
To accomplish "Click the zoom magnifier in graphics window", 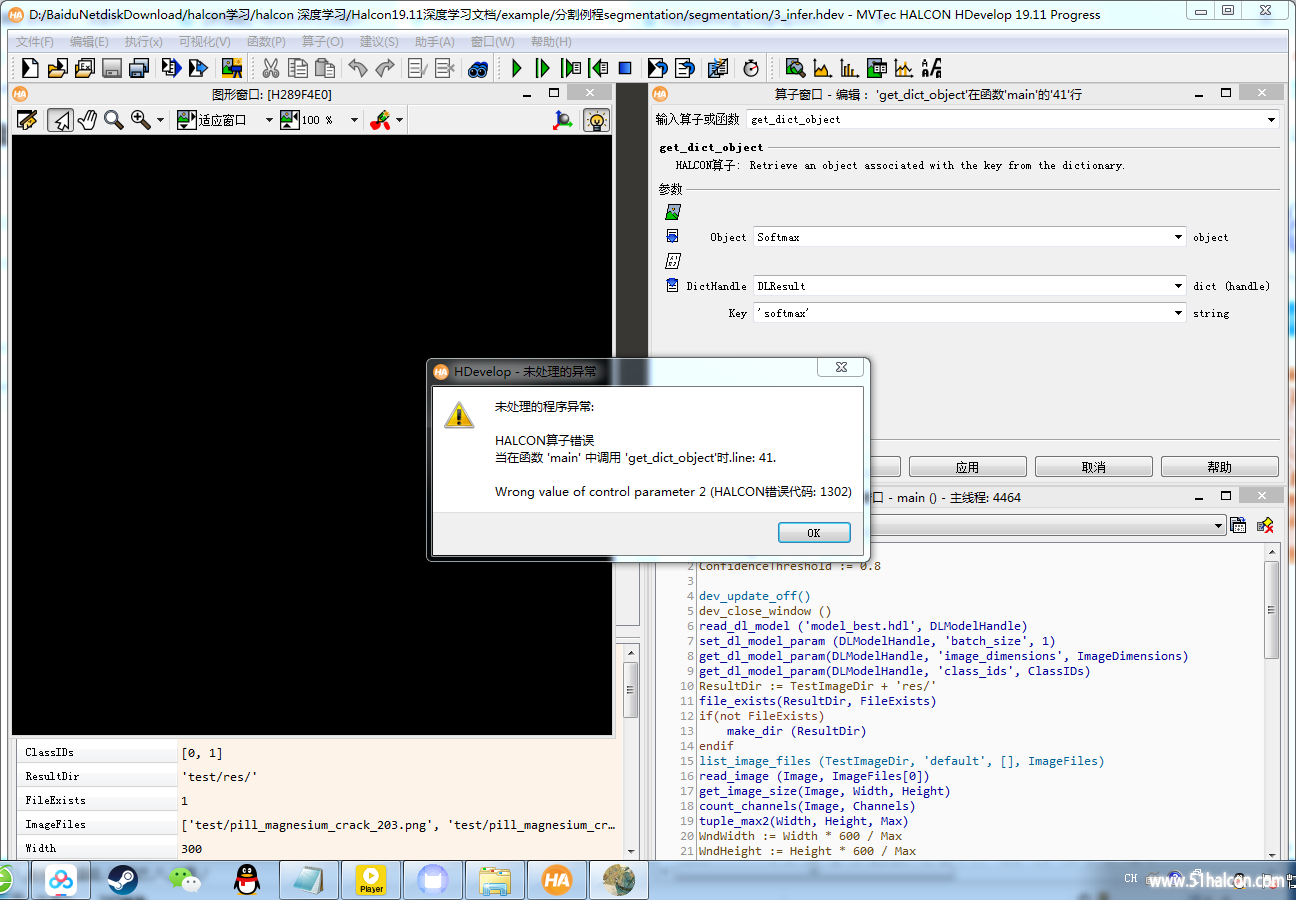I will (x=114, y=120).
